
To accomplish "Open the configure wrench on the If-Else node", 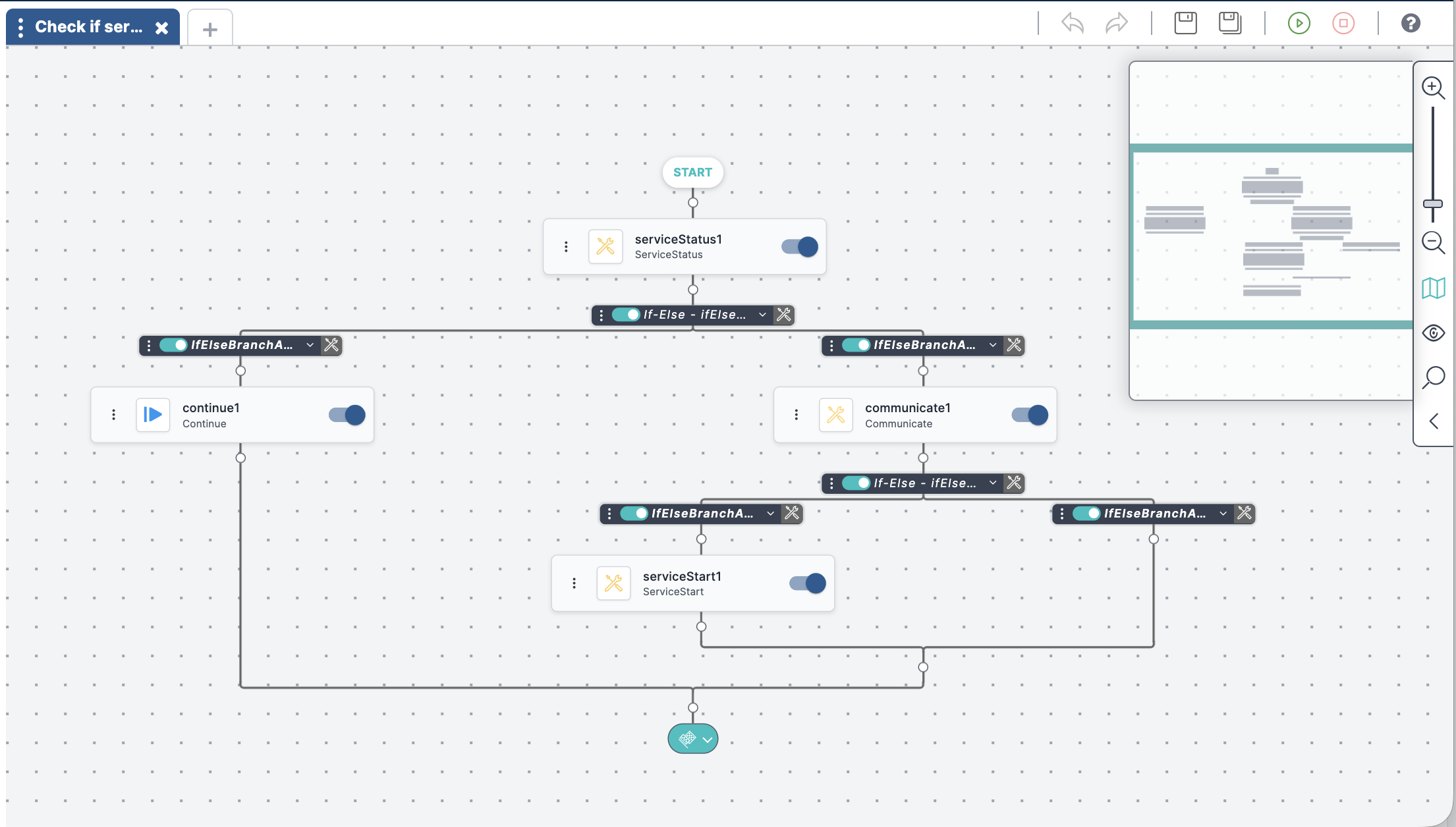I will (783, 315).
